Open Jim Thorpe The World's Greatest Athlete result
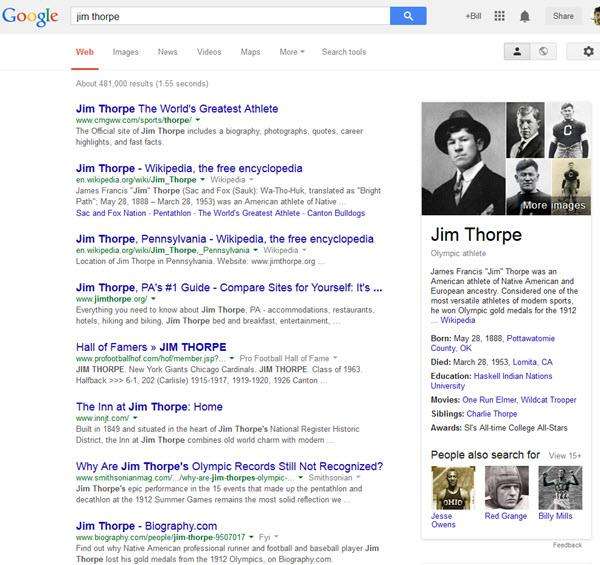The image size is (600, 565). pyautogui.click(x=177, y=109)
